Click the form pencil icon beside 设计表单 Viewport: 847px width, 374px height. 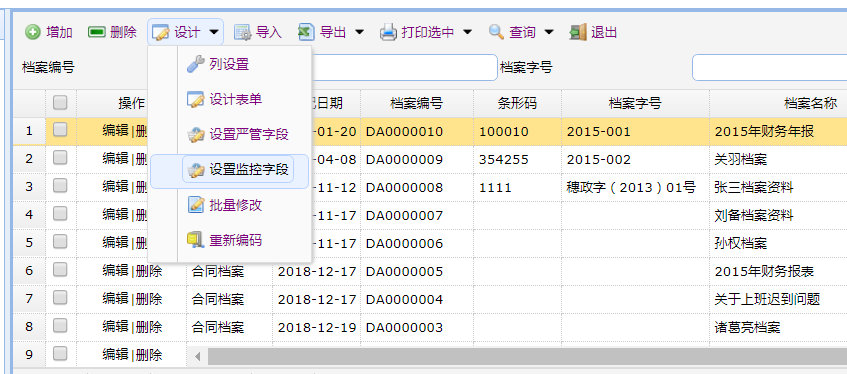click(195, 99)
